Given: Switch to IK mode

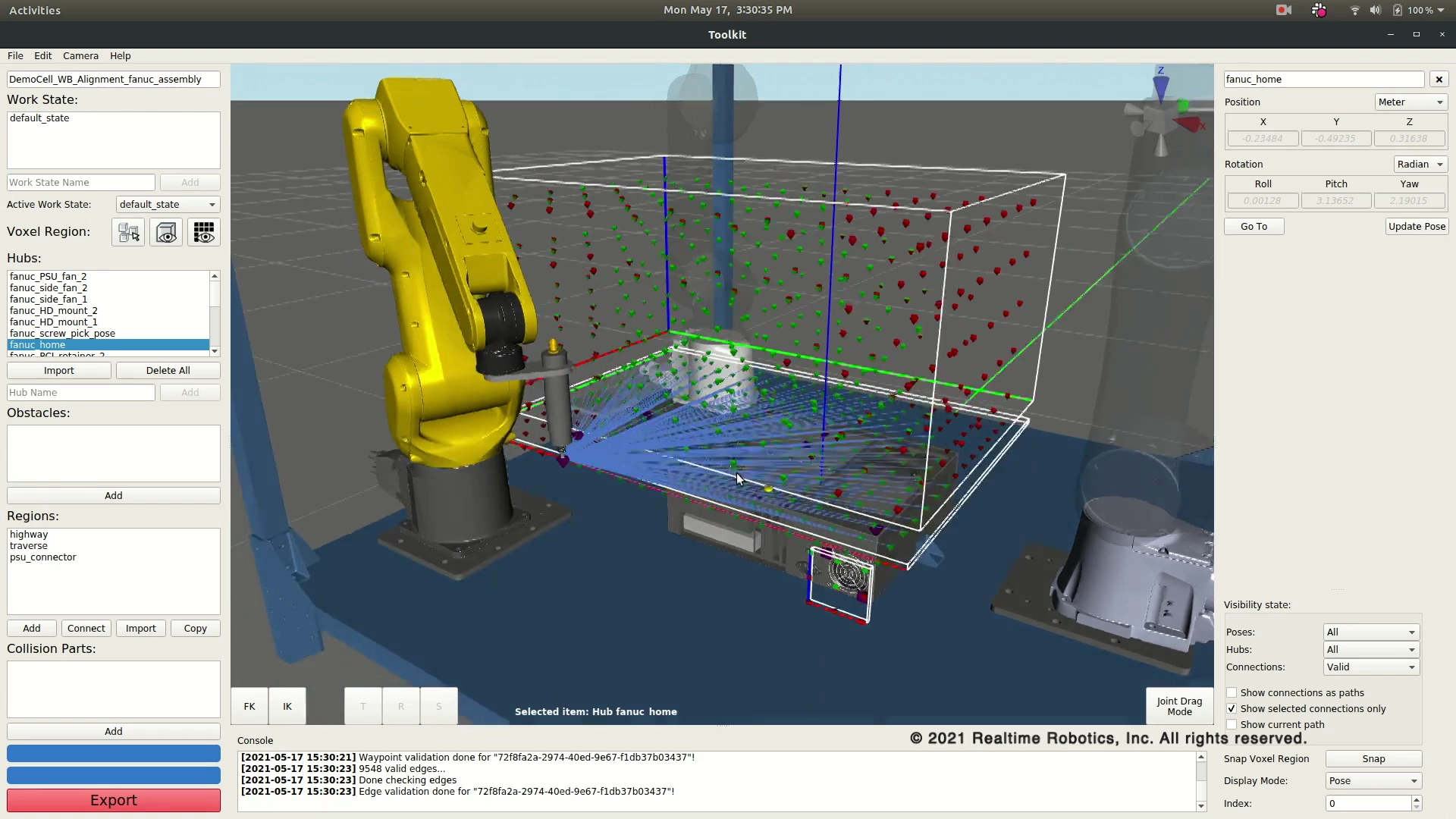Looking at the screenshot, I should click(287, 707).
